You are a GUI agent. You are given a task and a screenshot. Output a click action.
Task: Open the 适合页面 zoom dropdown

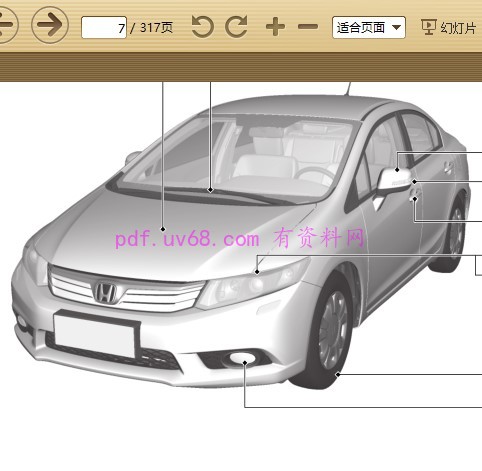(369, 27)
